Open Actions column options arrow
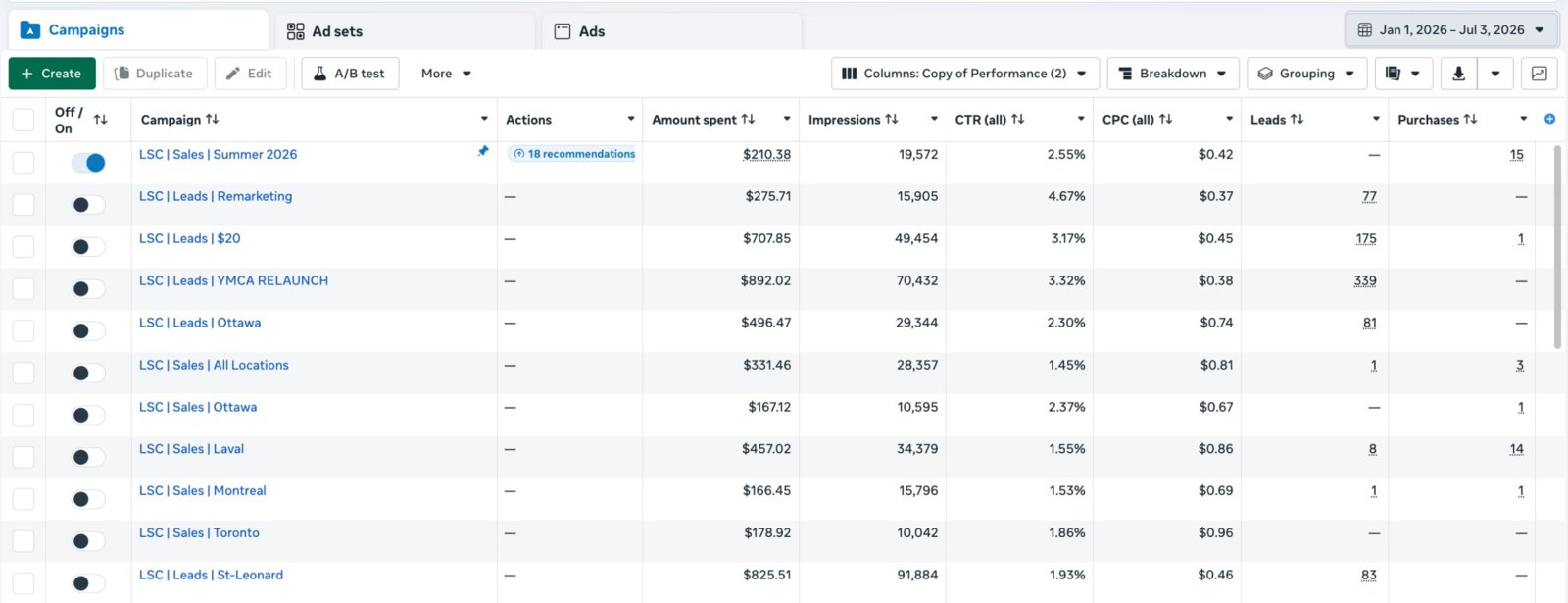 click(631, 119)
